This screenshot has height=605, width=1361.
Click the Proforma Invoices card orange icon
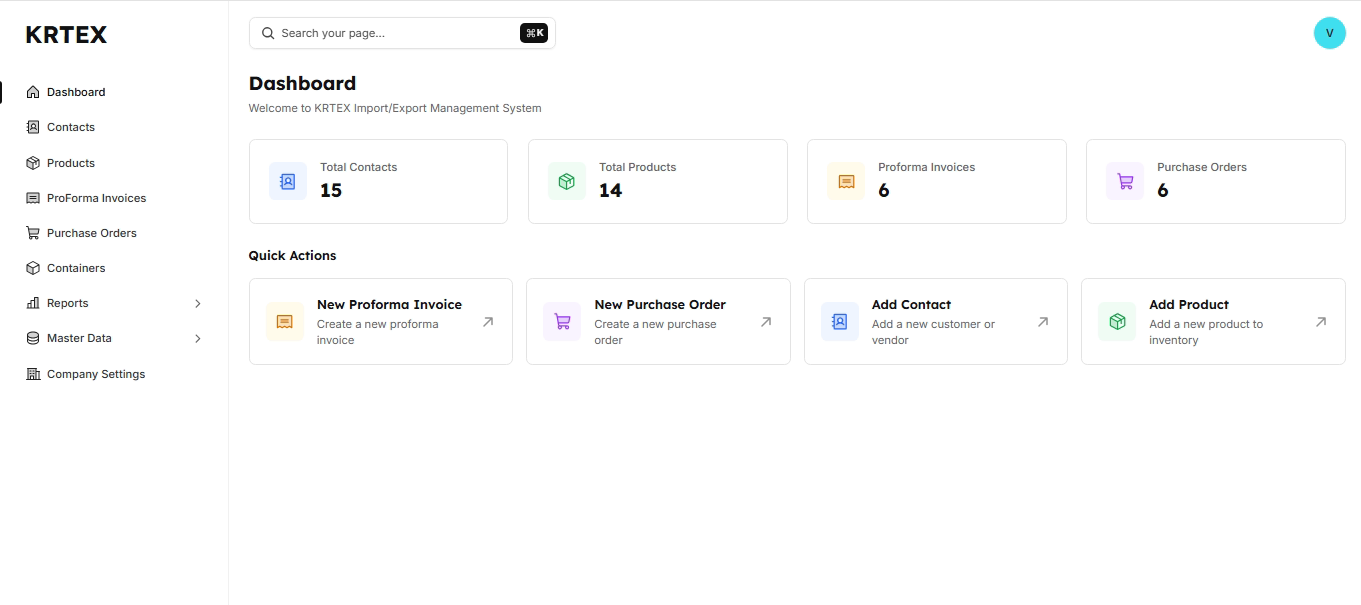click(846, 181)
